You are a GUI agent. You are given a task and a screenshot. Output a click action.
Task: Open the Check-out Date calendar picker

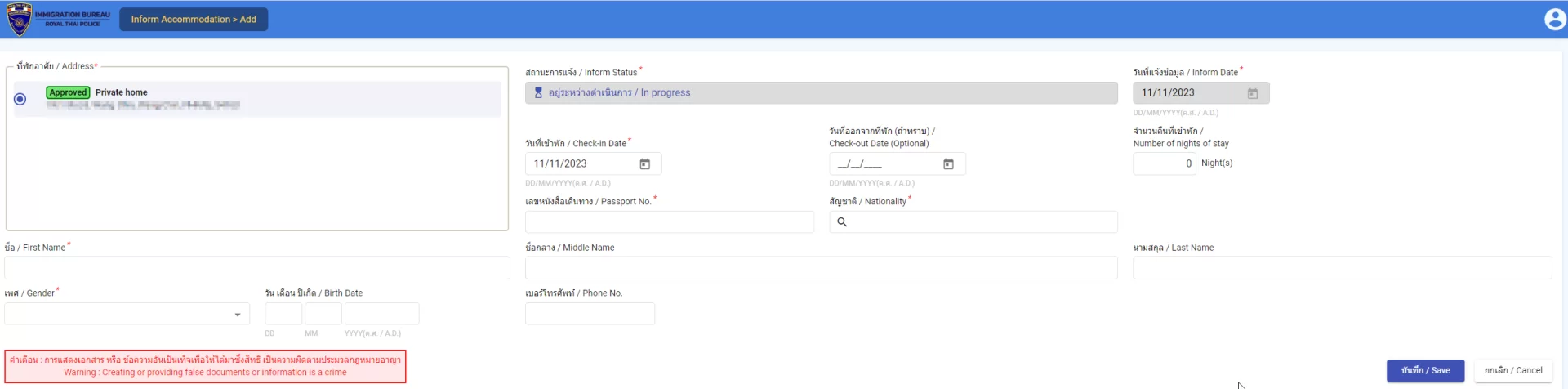948,164
